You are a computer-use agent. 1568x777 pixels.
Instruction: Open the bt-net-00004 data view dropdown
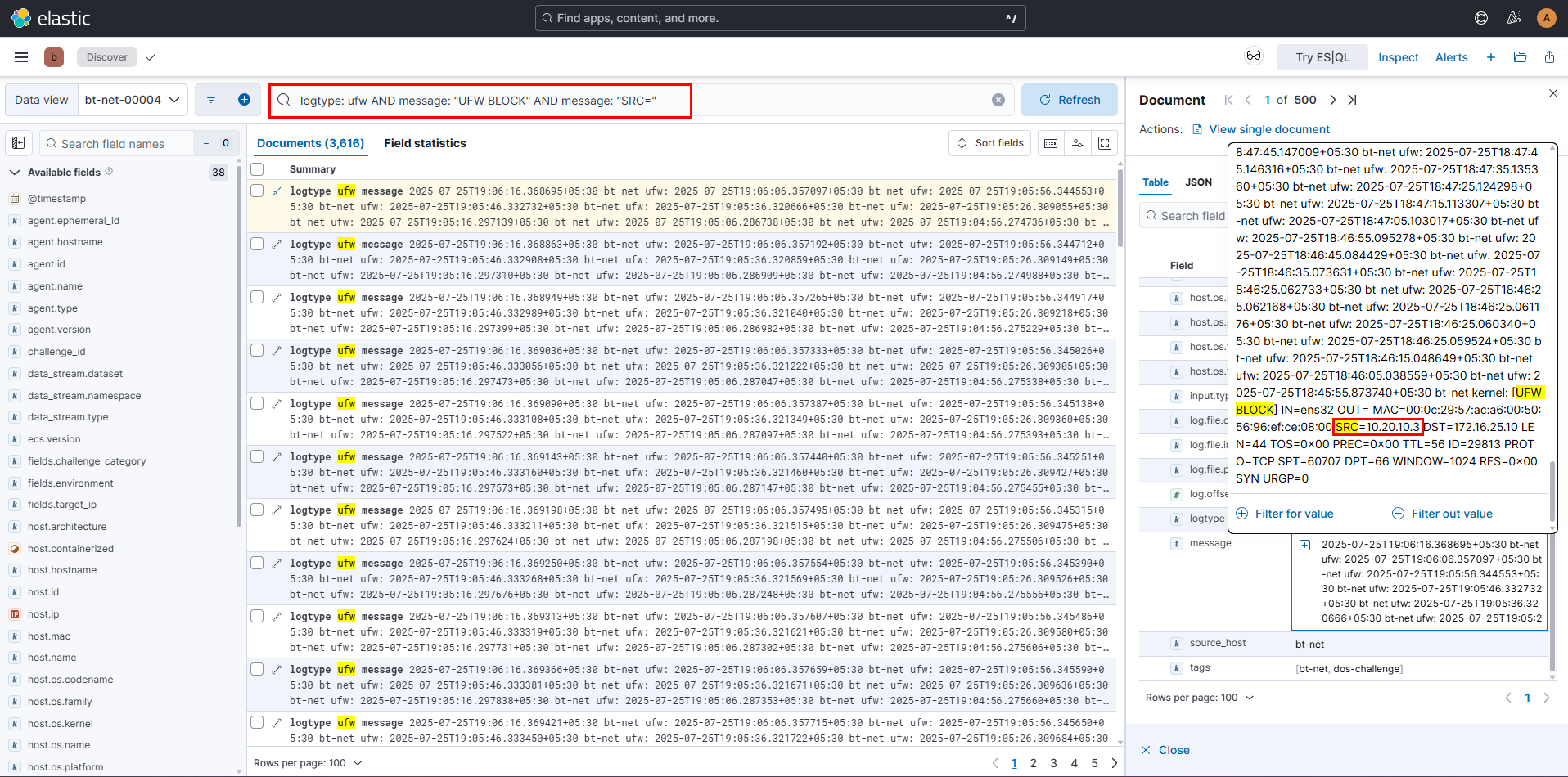[x=133, y=100]
